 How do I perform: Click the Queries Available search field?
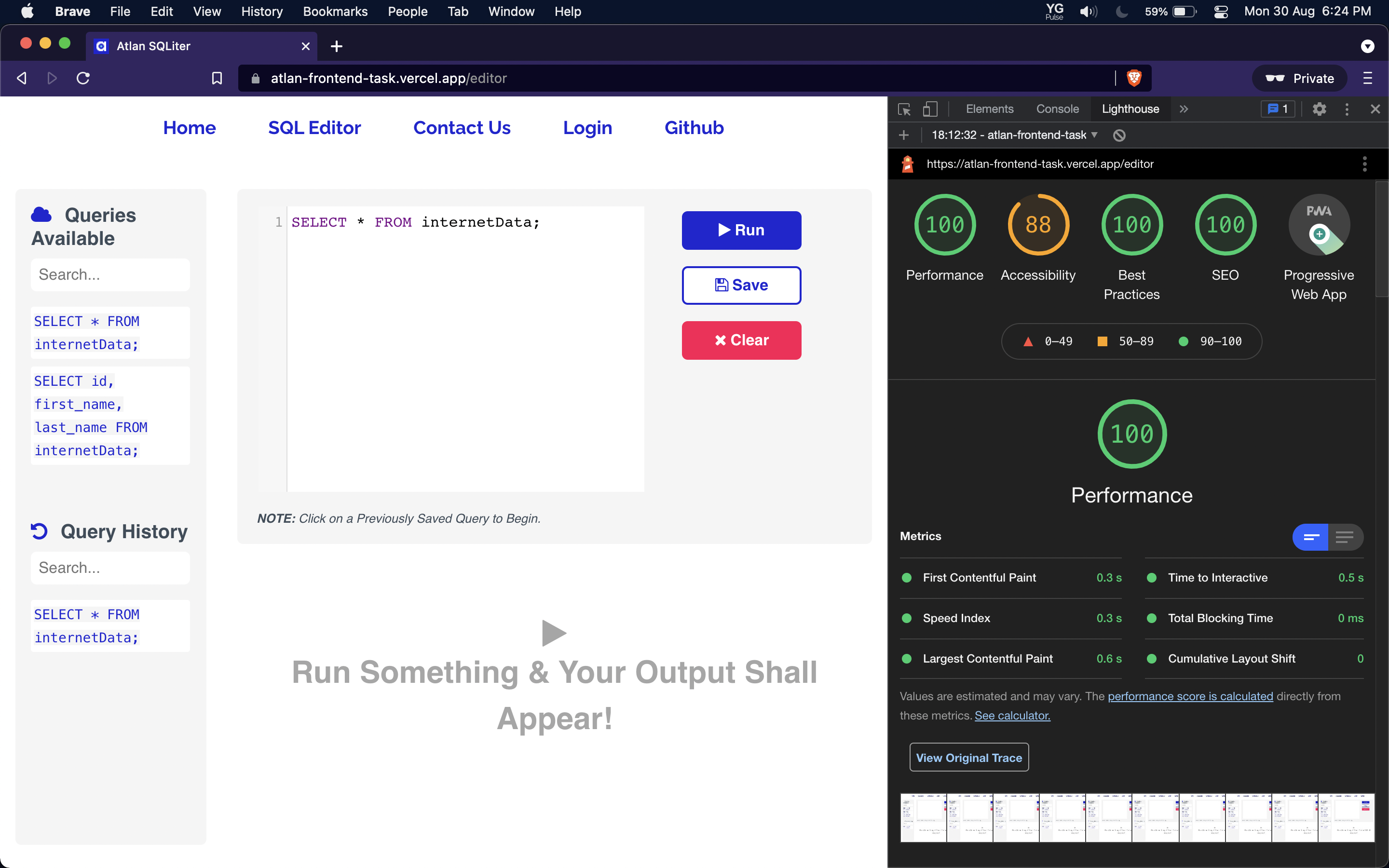[x=109, y=274]
